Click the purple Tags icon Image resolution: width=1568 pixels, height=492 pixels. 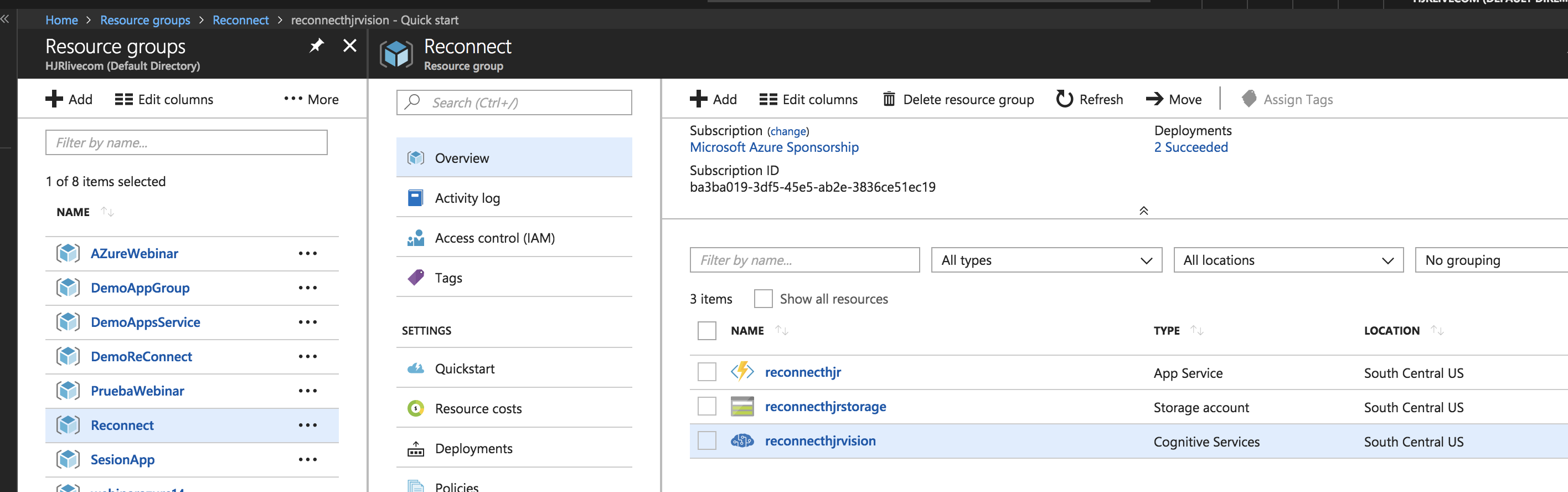(416, 278)
